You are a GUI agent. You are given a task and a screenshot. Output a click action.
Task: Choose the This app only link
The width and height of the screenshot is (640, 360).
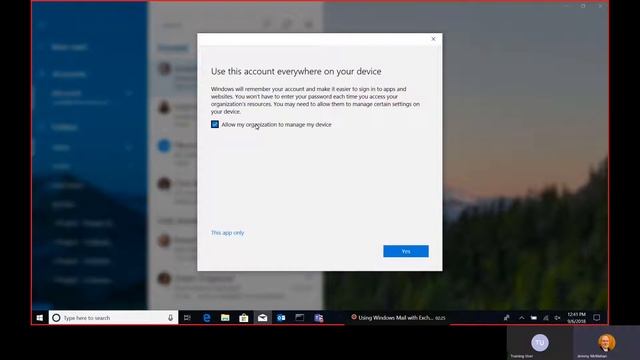(x=227, y=233)
